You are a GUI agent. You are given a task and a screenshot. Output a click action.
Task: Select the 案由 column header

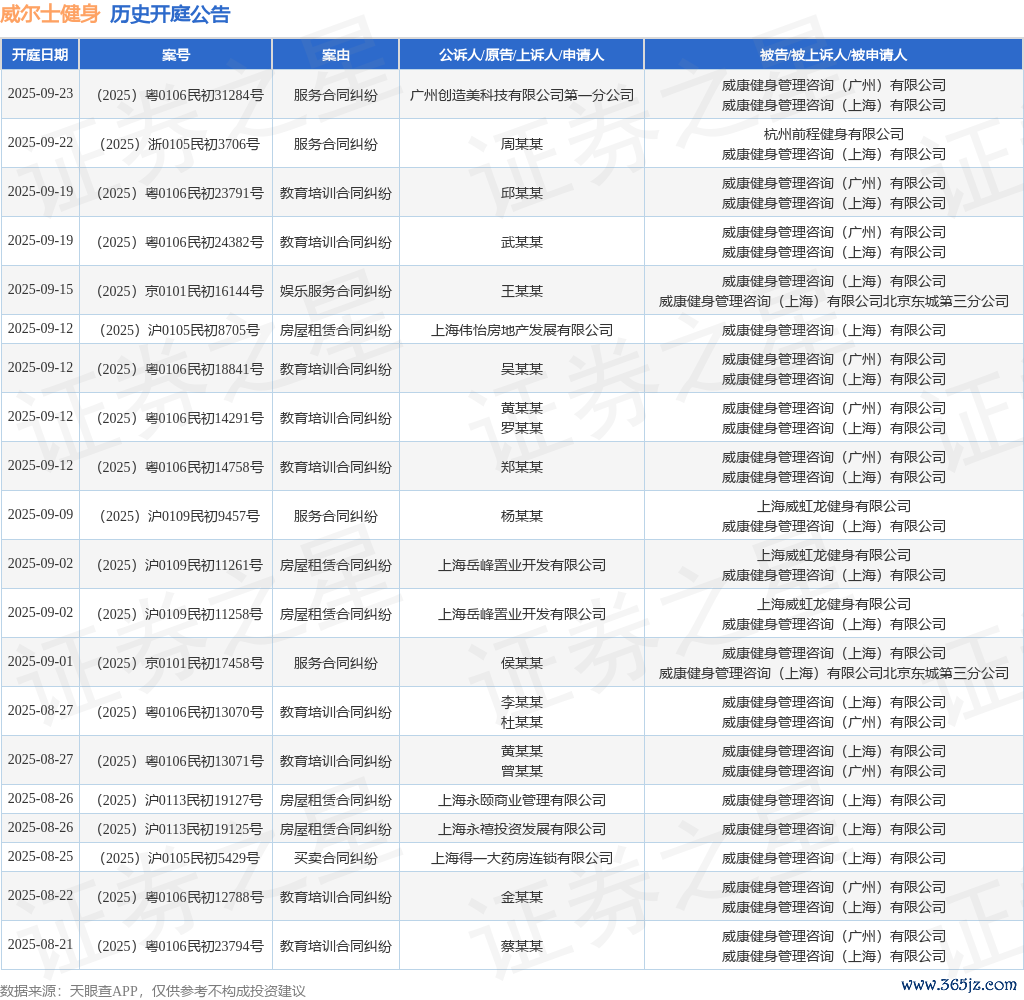coord(336,55)
